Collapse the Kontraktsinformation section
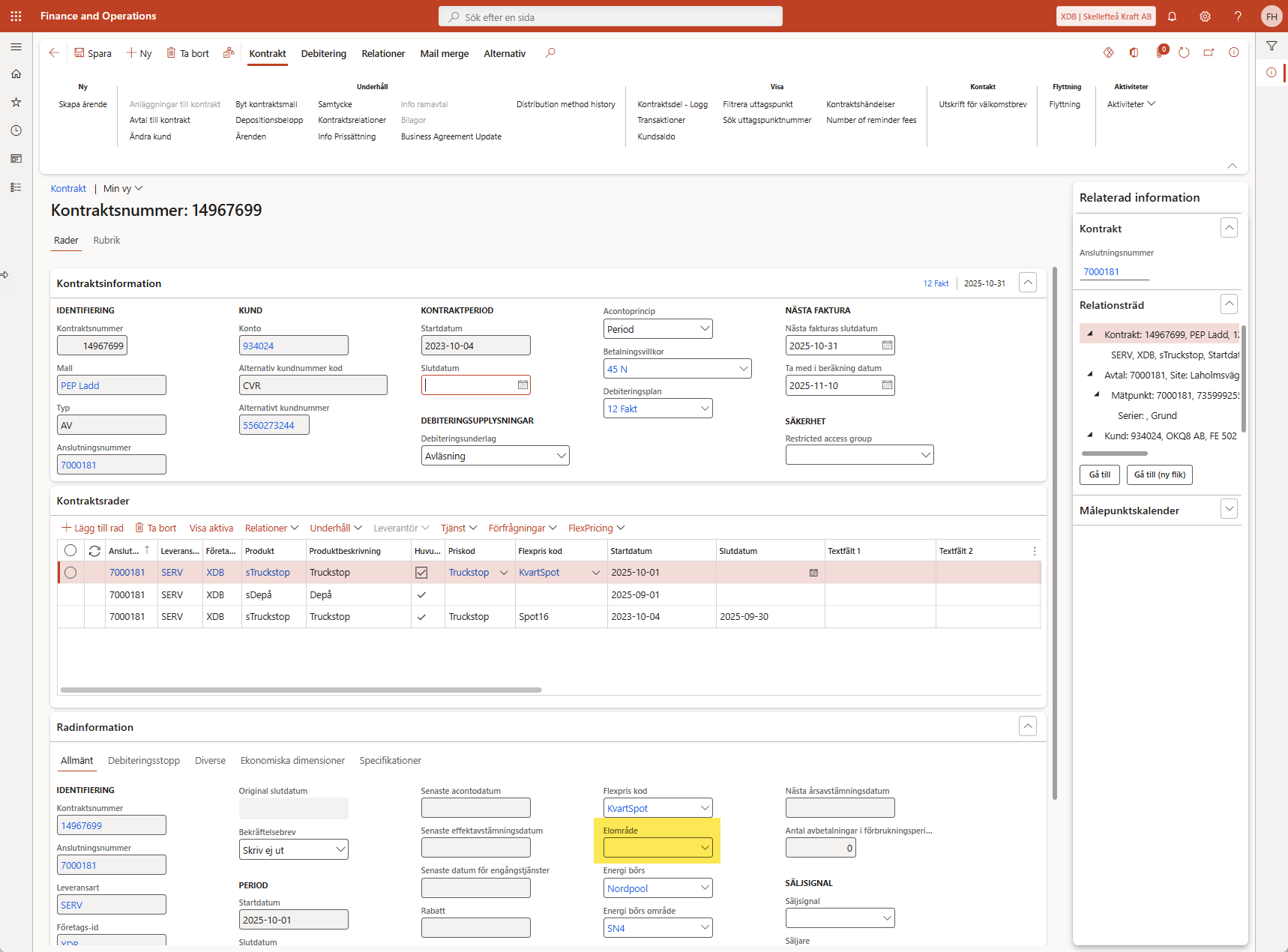This screenshot has height=952, width=1288. pos(1028,283)
